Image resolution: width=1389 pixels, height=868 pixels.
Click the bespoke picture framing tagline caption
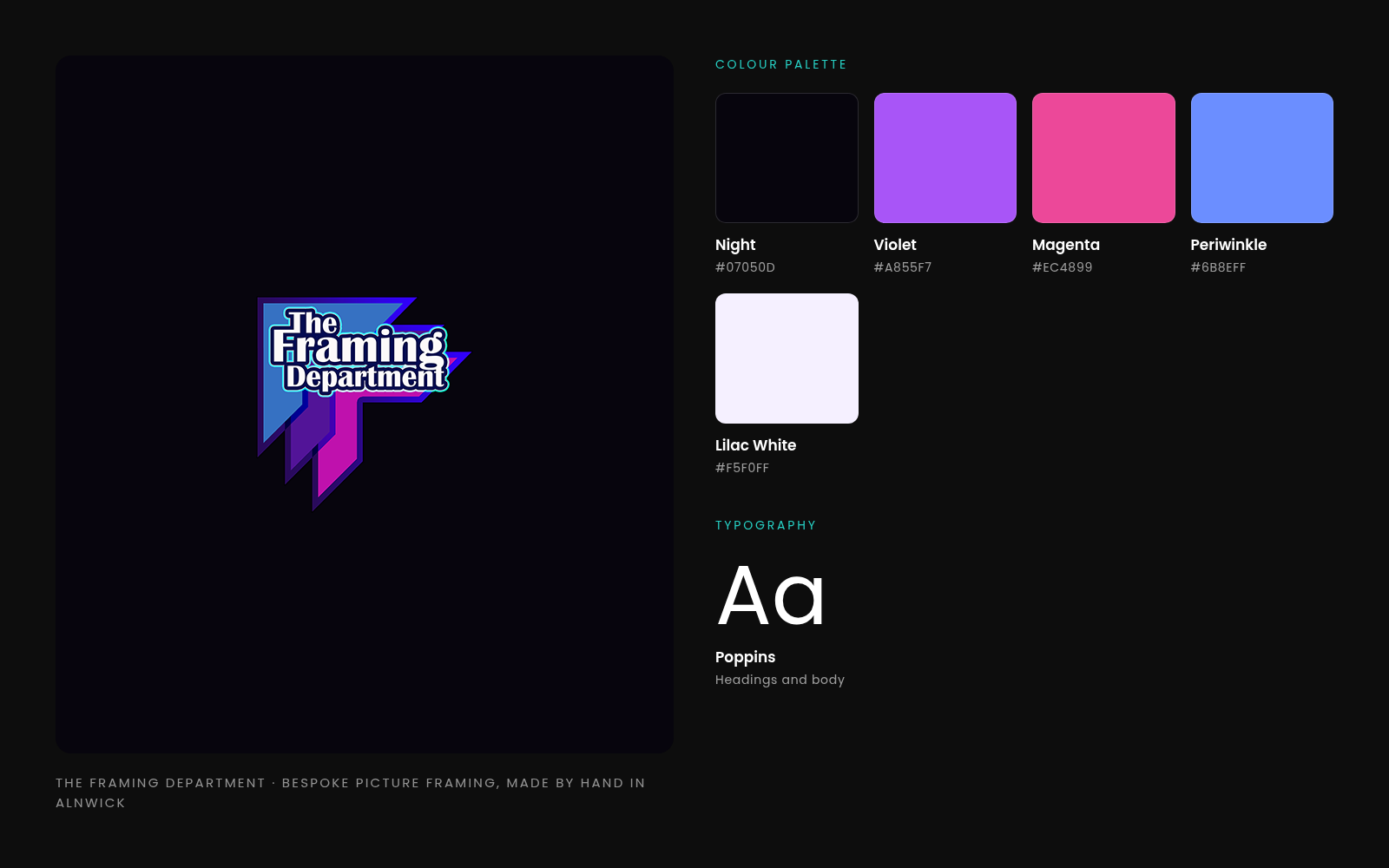pyautogui.click(x=351, y=792)
